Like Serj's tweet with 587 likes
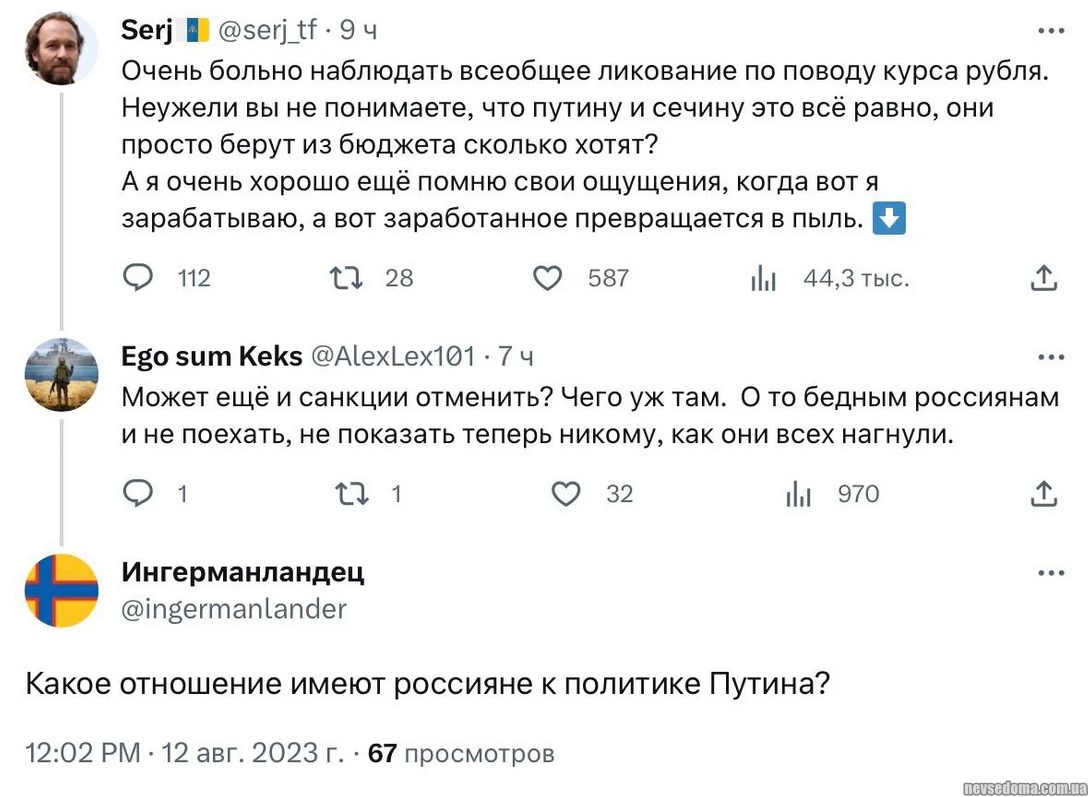This screenshot has height=797, width=1089. (x=547, y=277)
